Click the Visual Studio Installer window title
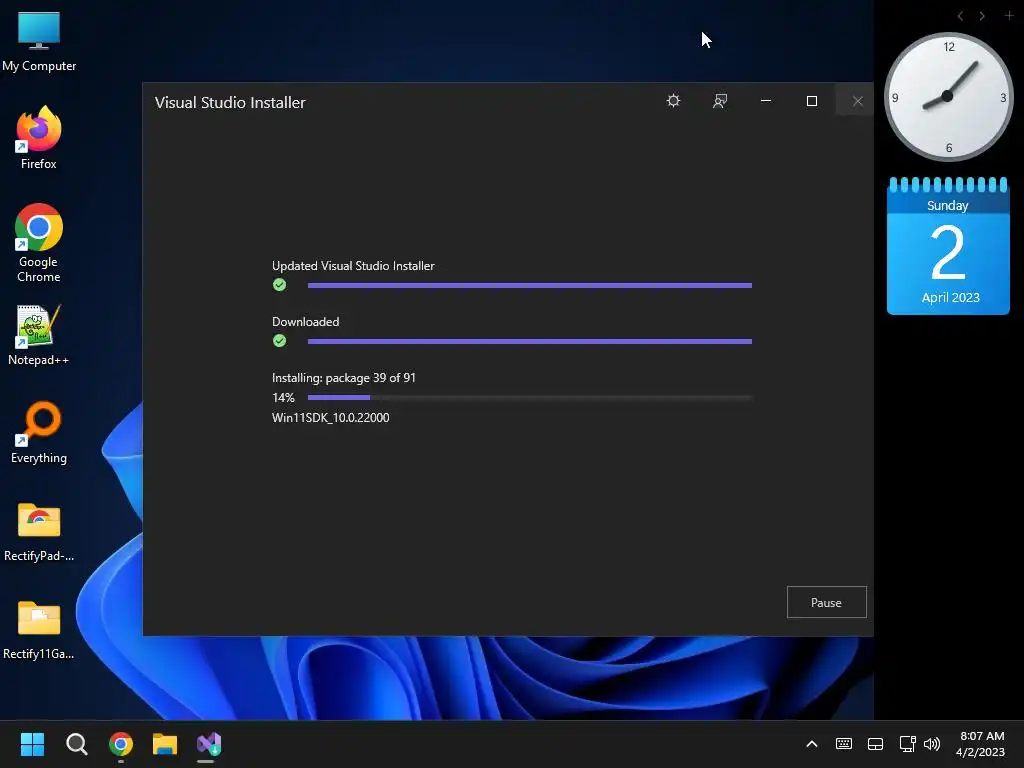1024x768 pixels. (230, 103)
